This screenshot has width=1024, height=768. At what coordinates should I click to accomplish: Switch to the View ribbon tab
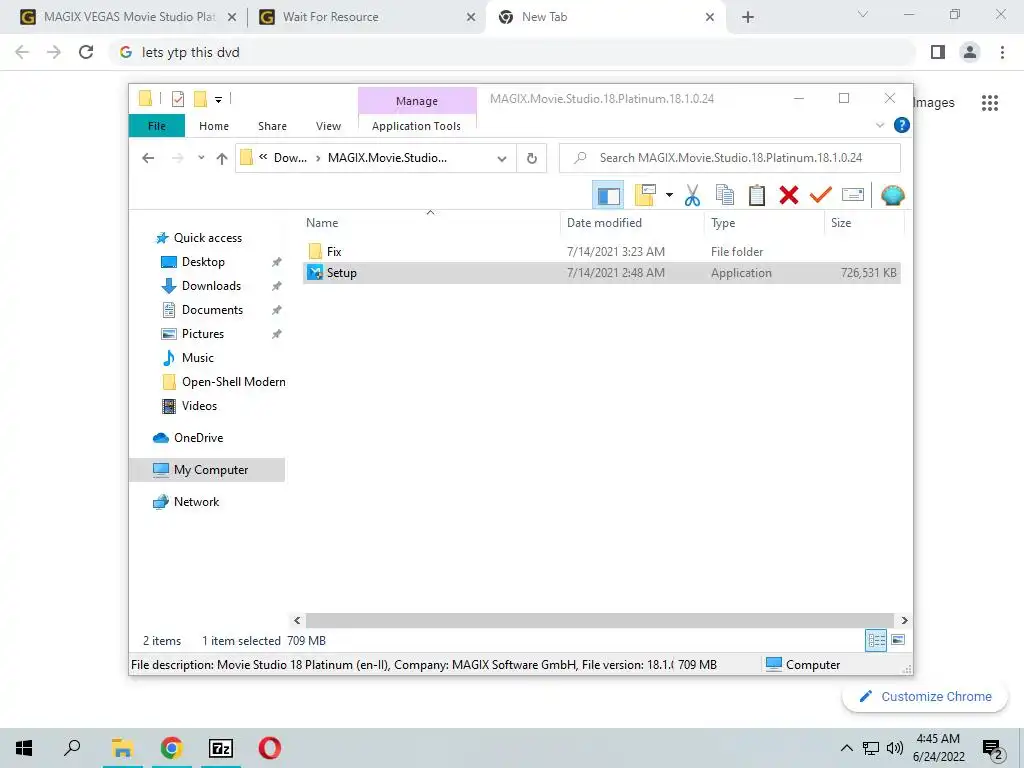click(x=328, y=126)
